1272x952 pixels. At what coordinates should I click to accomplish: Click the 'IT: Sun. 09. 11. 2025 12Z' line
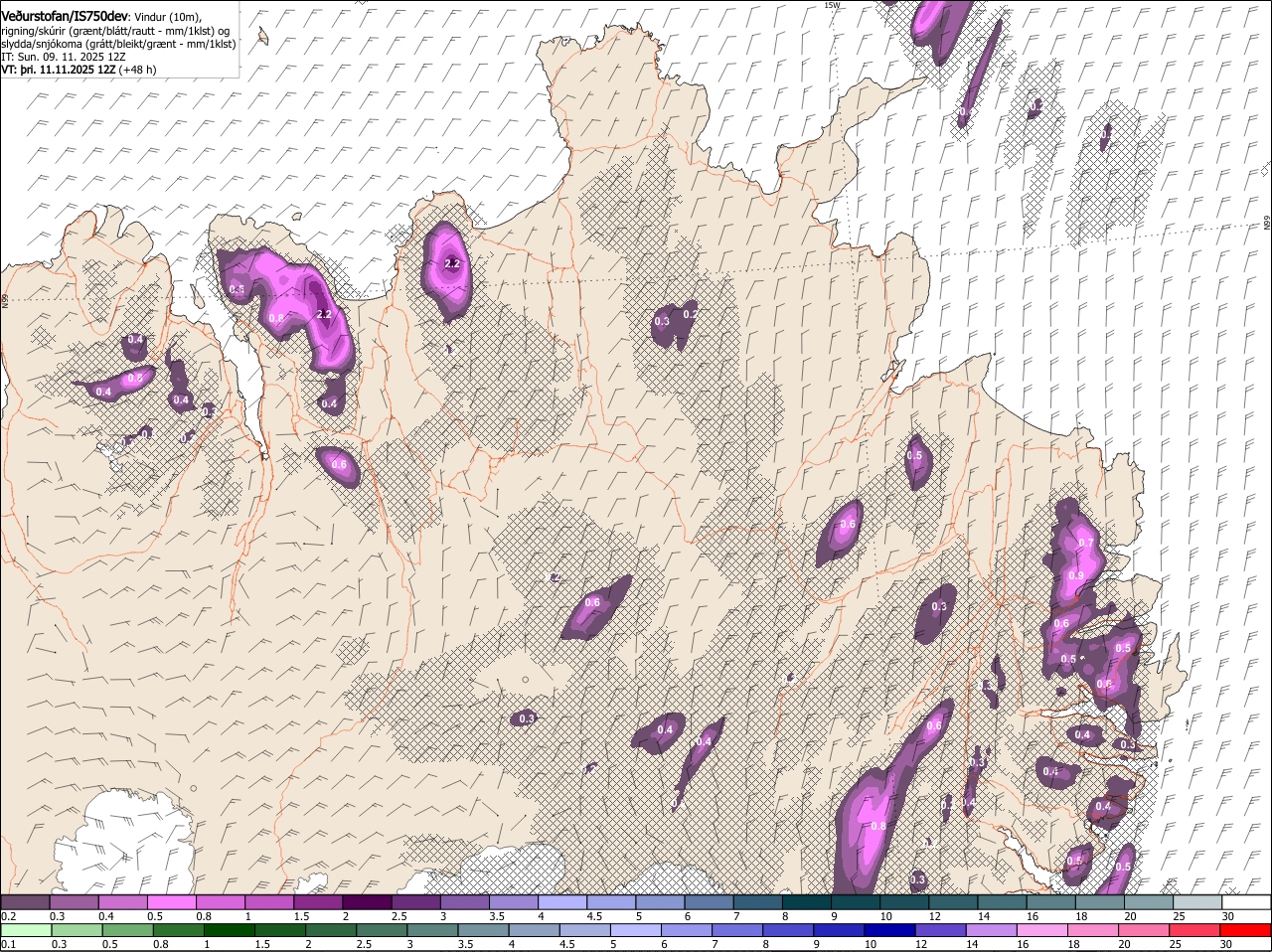pyautogui.click(x=64, y=57)
